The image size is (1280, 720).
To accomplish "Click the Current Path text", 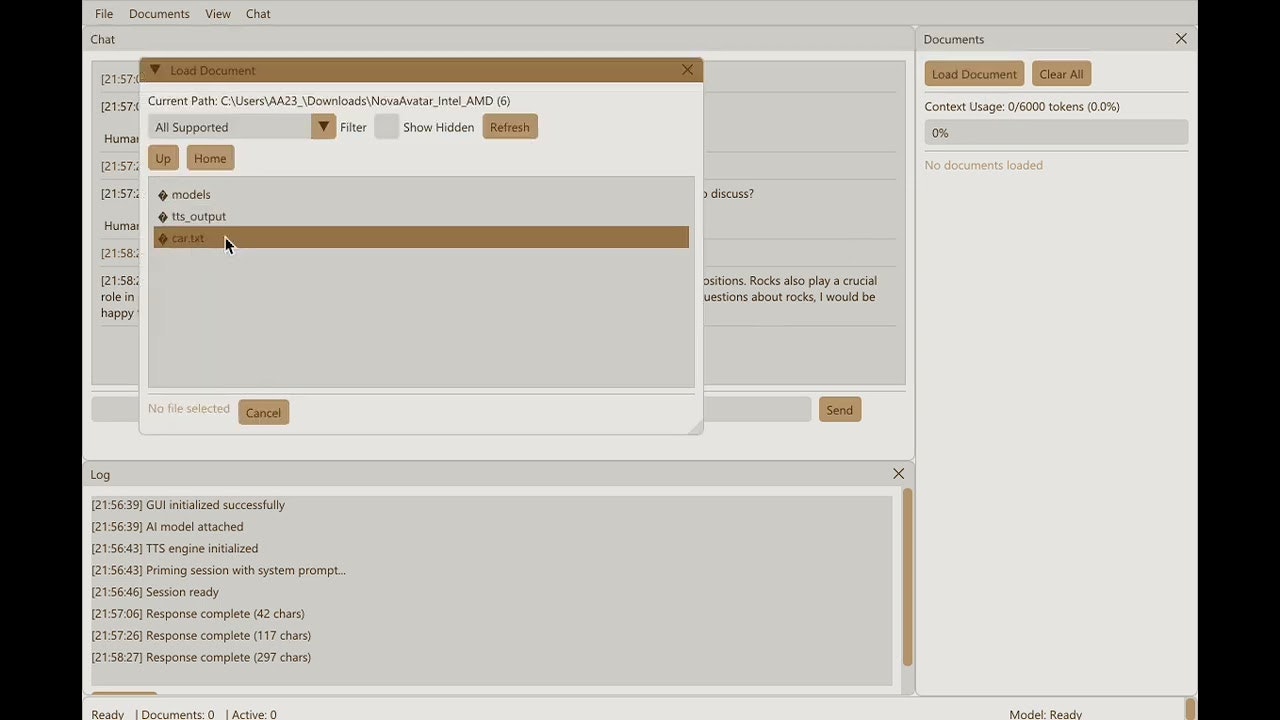I will (329, 101).
